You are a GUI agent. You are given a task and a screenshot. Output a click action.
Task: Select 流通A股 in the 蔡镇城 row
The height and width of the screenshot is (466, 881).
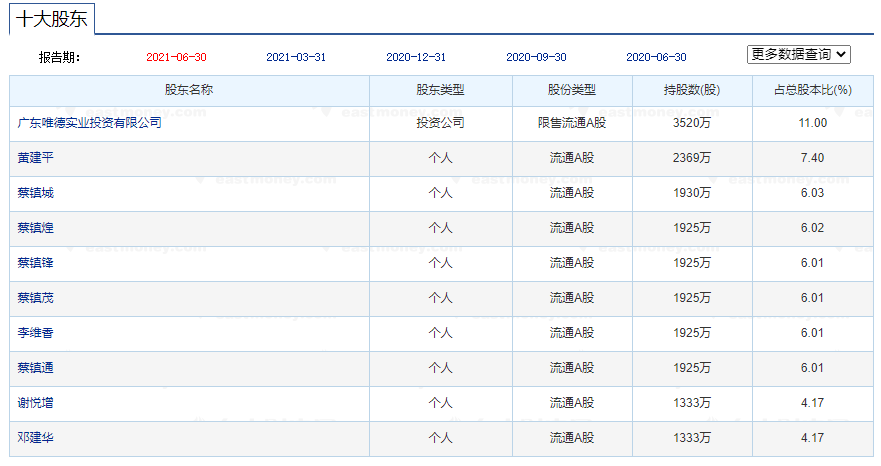point(572,193)
